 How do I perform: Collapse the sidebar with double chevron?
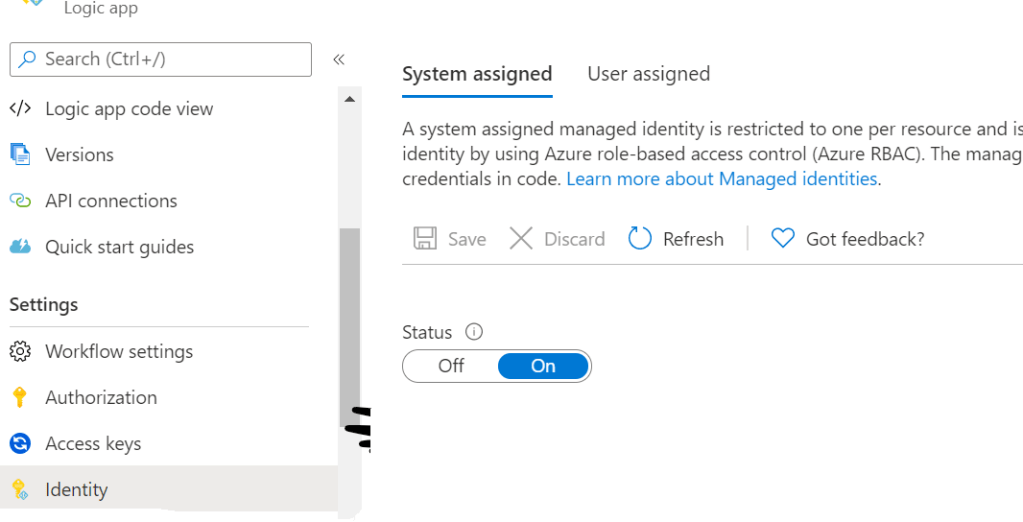[x=338, y=59]
